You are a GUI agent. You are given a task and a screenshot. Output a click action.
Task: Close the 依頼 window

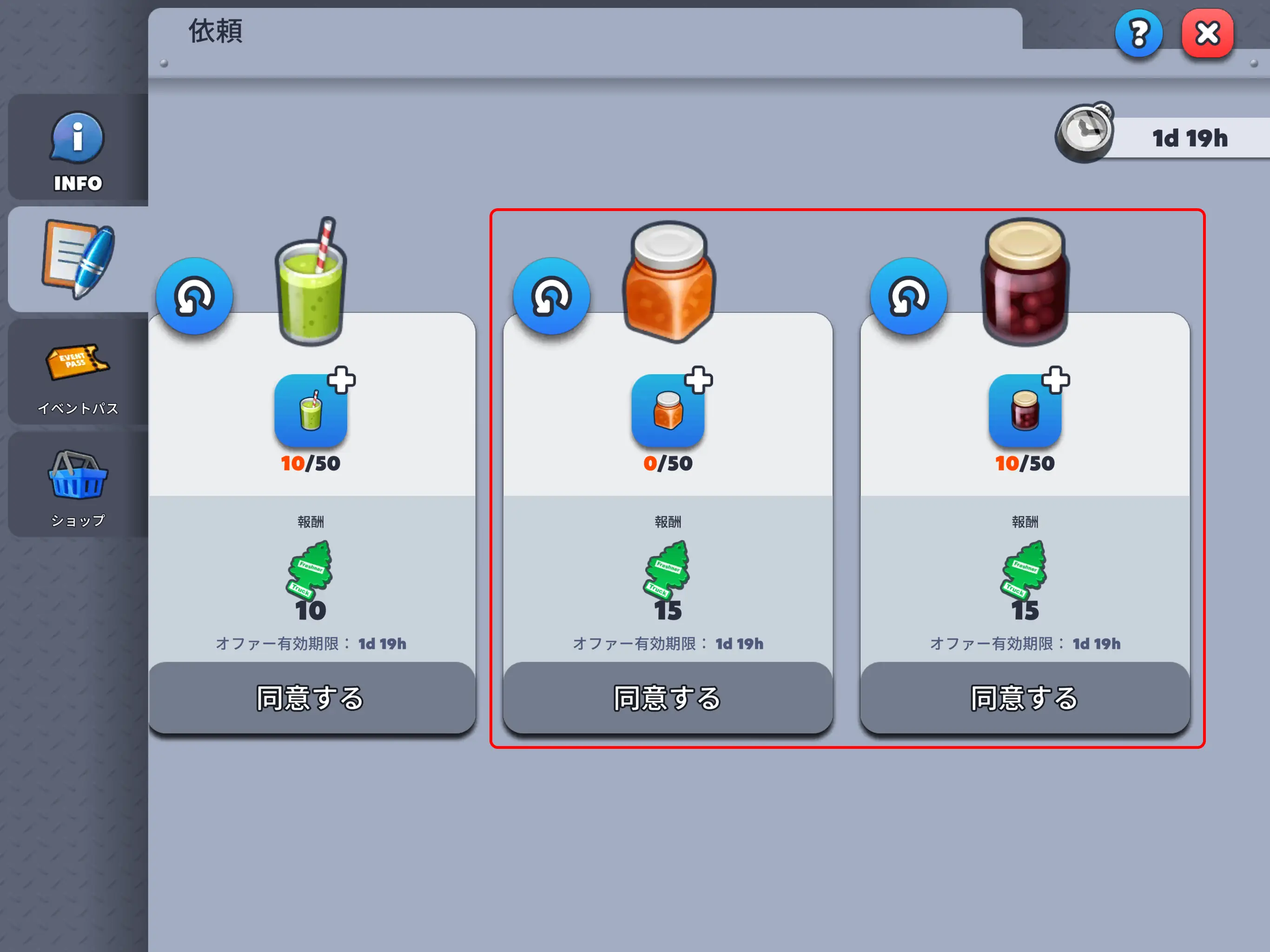[1207, 33]
